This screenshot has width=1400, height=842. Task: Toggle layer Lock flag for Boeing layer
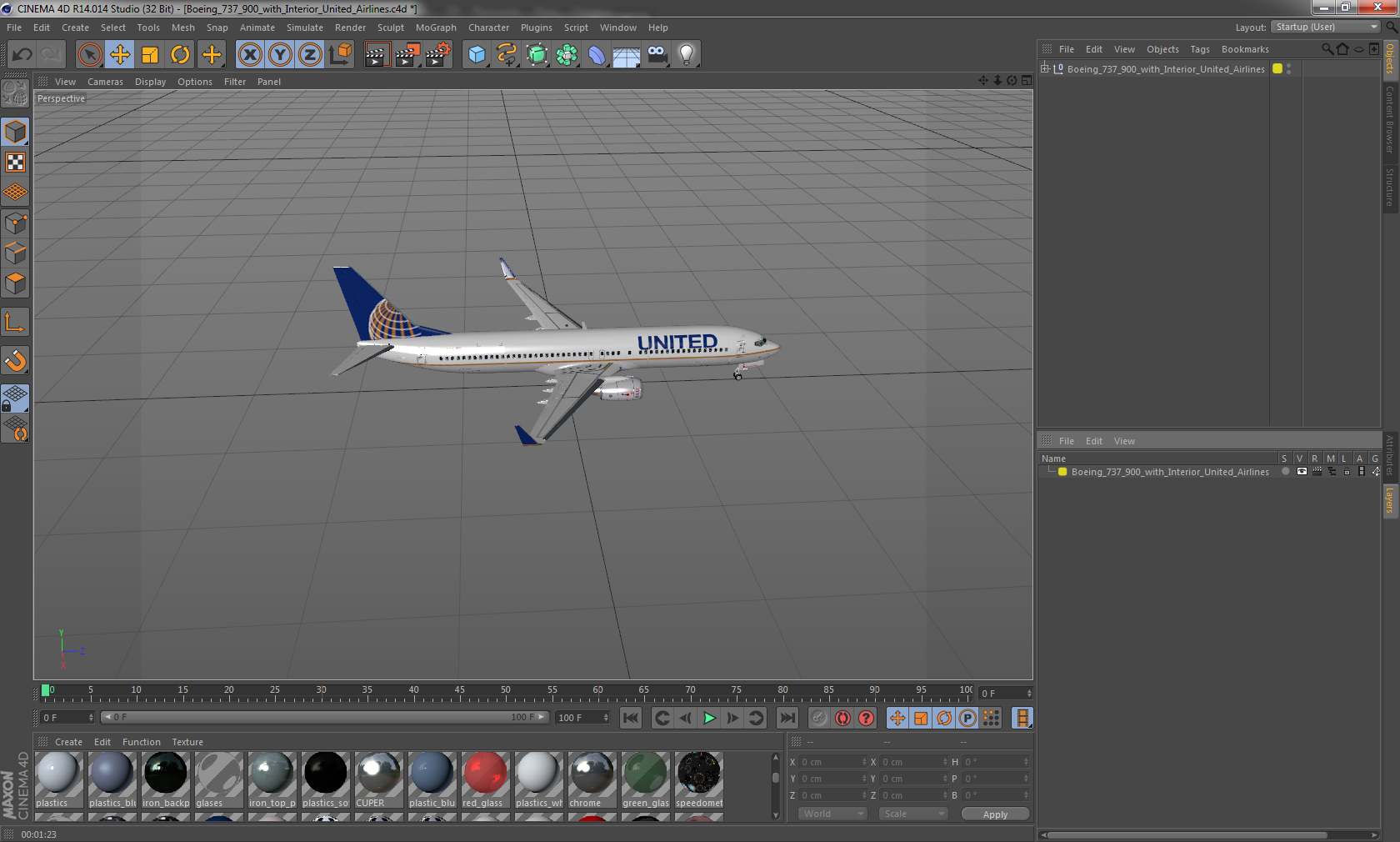pos(1347,472)
